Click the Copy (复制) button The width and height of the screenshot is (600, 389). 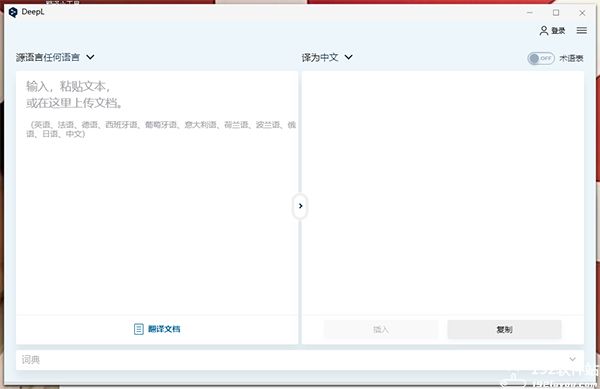(504, 329)
